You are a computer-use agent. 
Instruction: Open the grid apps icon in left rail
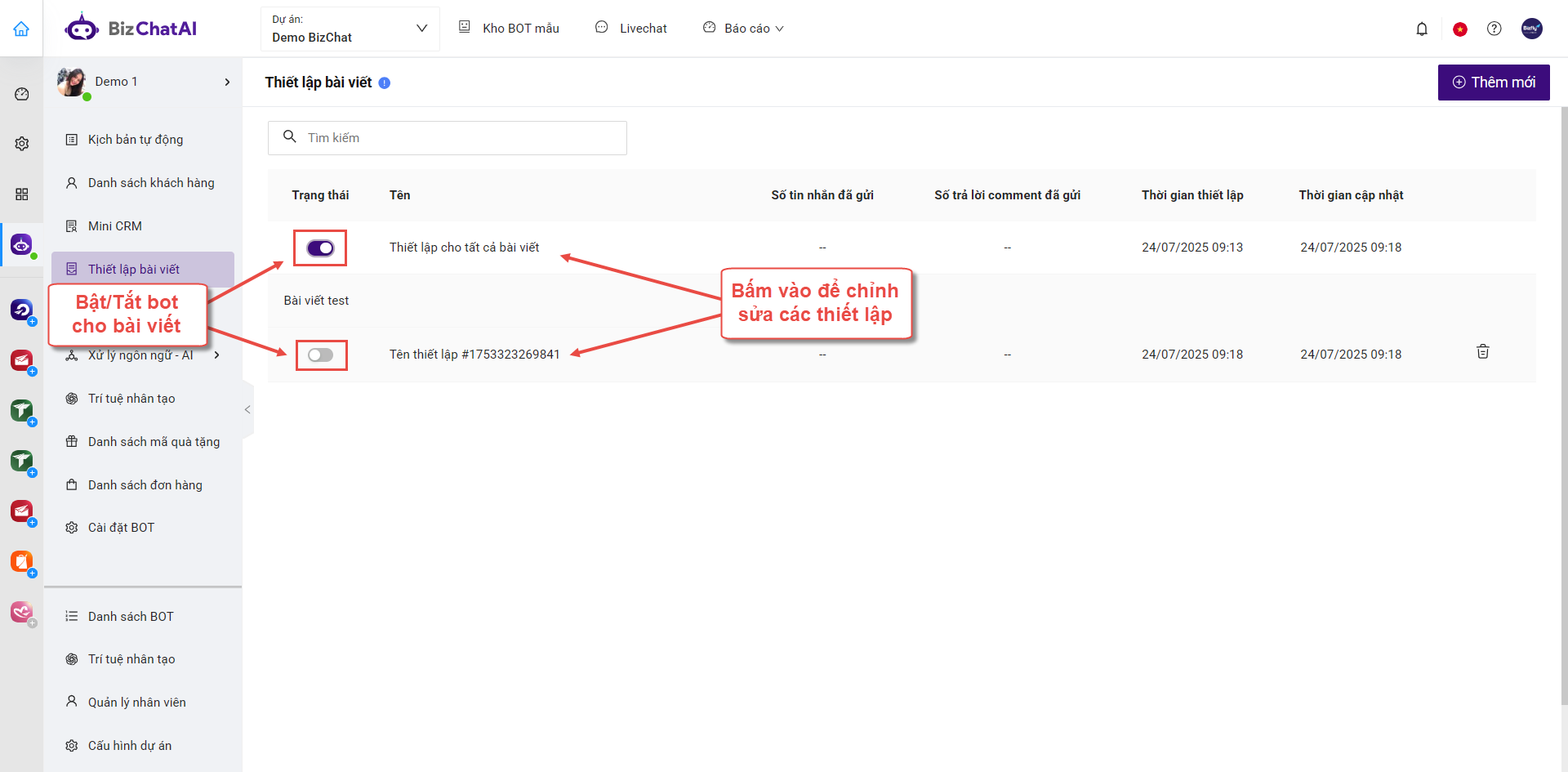22,194
